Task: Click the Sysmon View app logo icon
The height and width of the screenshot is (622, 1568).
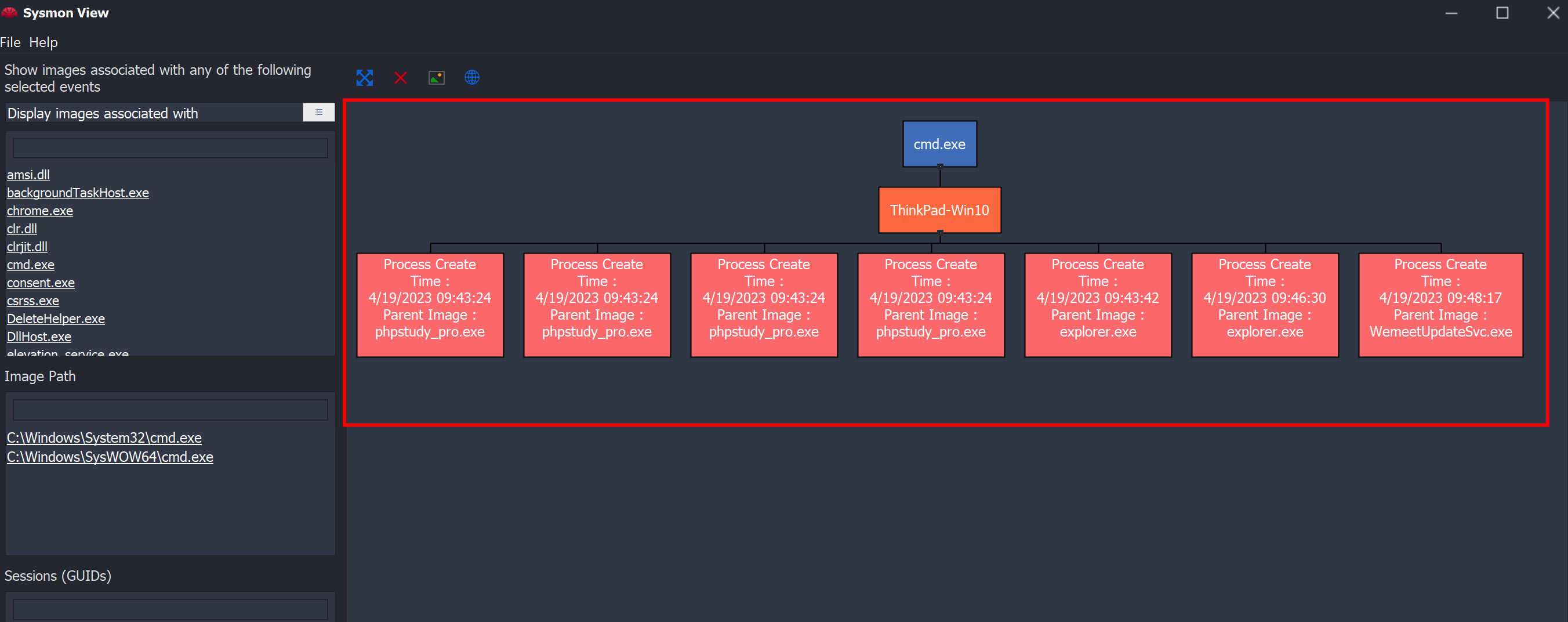Action: tap(9, 12)
